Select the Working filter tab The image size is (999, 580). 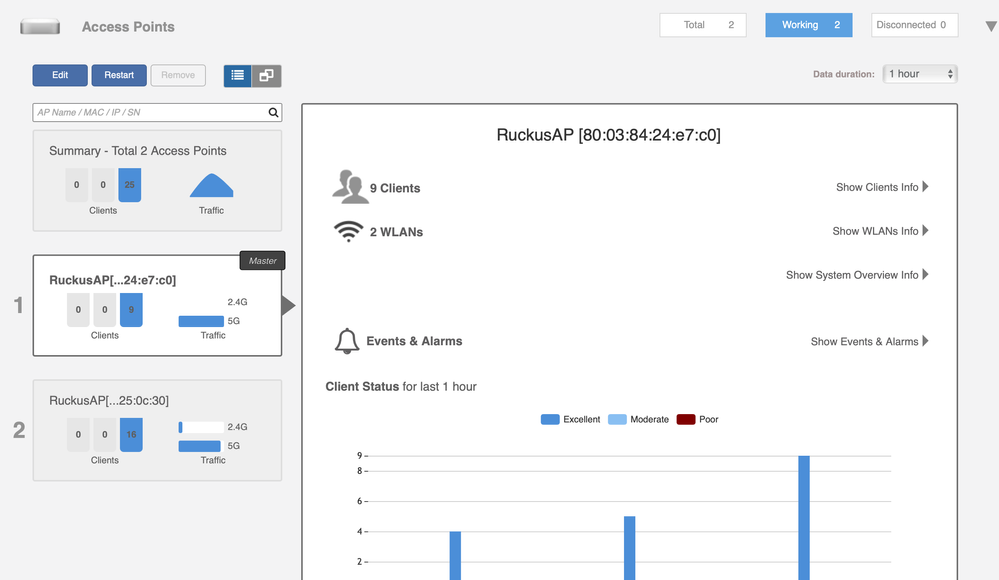[808, 25]
